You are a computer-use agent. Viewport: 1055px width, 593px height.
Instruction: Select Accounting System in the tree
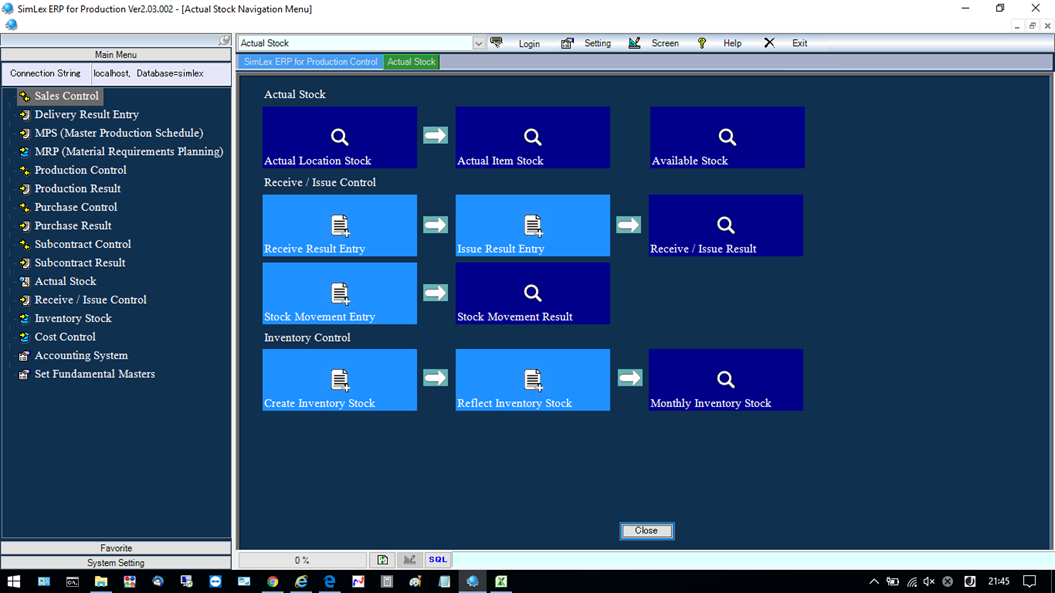pos(81,355)
